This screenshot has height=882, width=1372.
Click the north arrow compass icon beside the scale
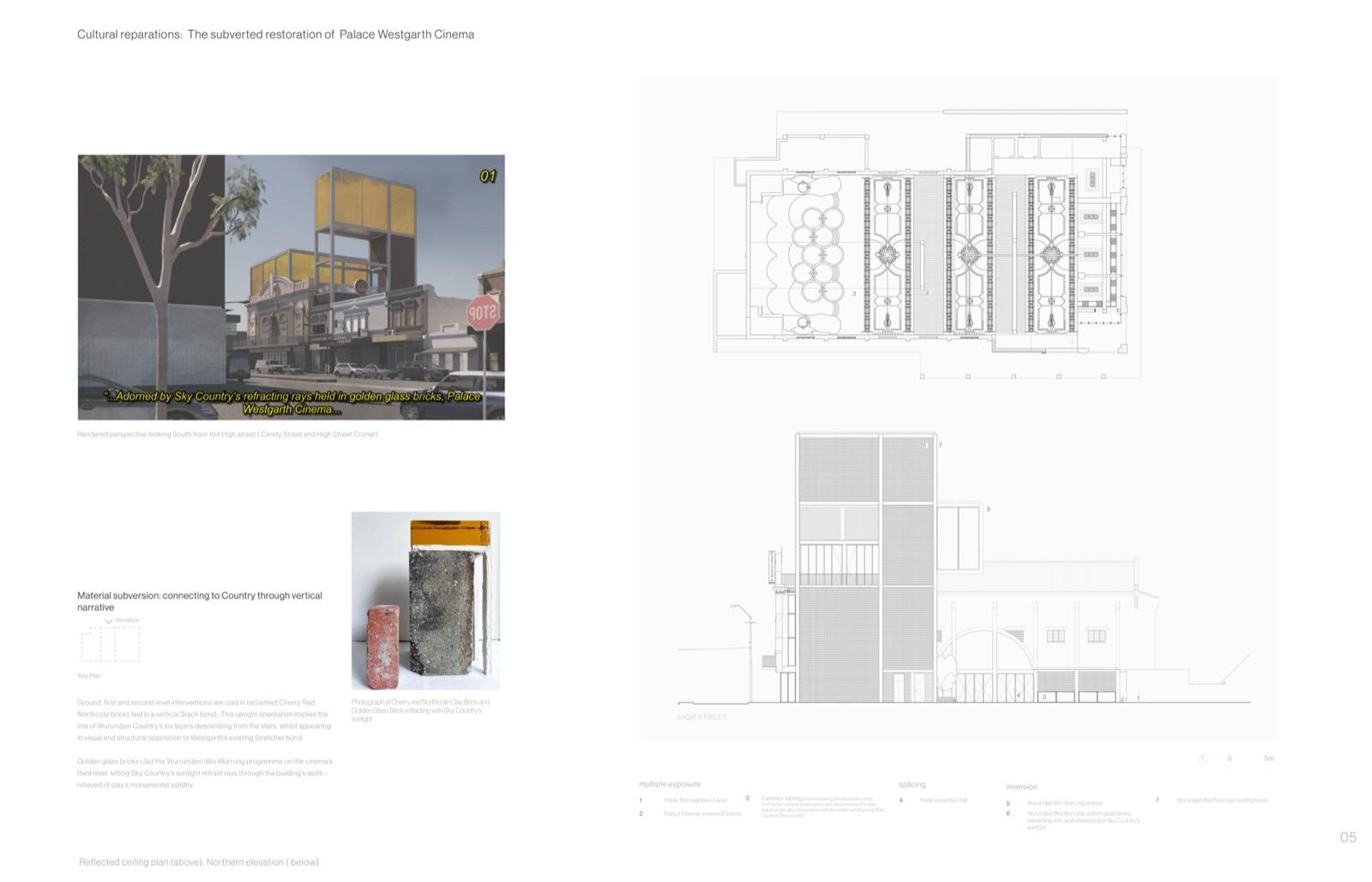[x=1203, y=758]
